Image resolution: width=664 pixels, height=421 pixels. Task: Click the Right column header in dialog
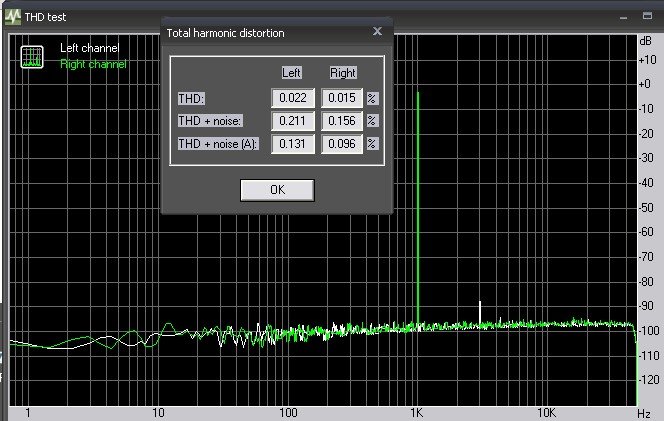click(x=343, y=73)
